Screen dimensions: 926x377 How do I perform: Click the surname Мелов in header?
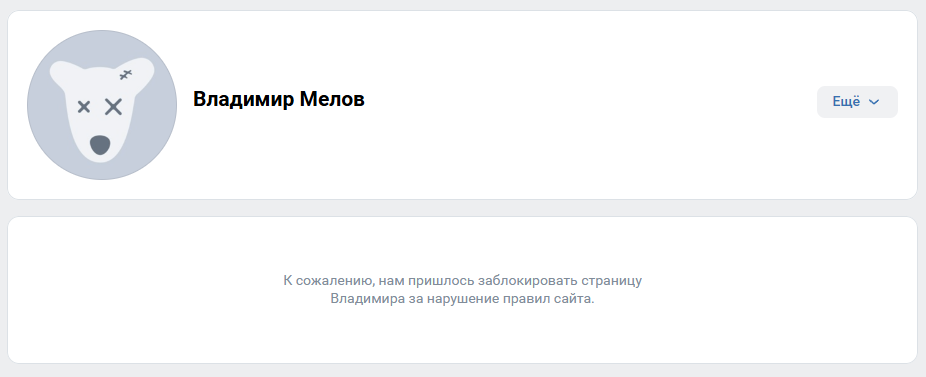click(x=332, y=99)
